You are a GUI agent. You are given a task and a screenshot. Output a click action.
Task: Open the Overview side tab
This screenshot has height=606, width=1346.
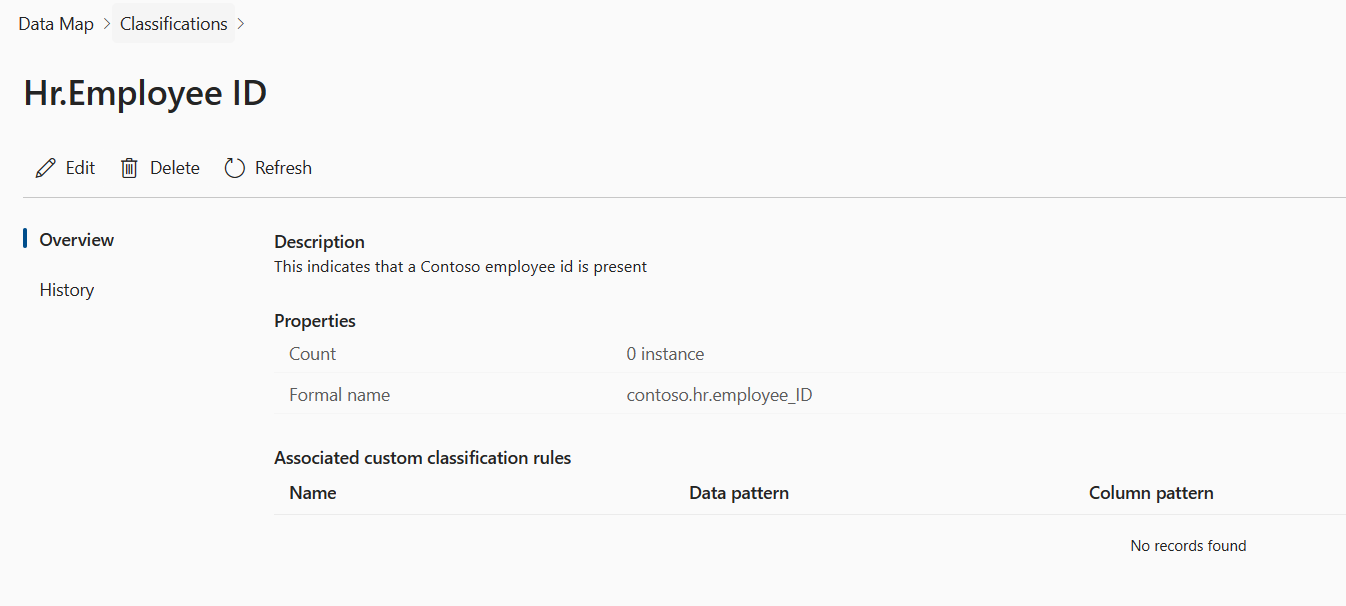click(x=77, y=240)
